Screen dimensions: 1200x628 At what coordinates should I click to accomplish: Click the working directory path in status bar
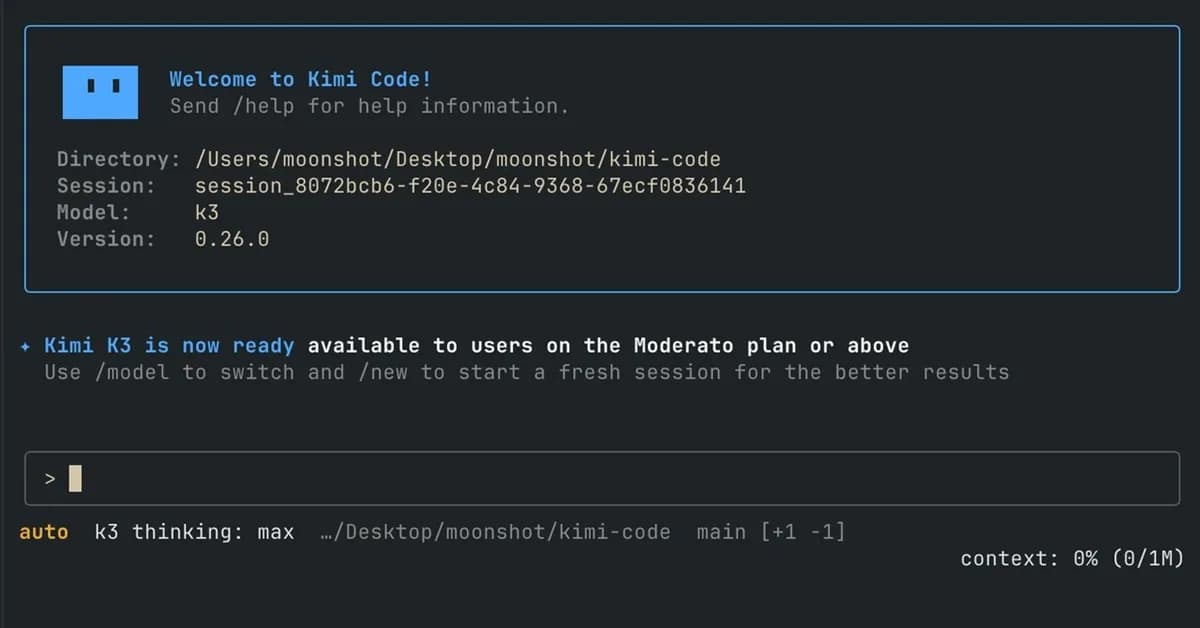(x=495, y=532)
